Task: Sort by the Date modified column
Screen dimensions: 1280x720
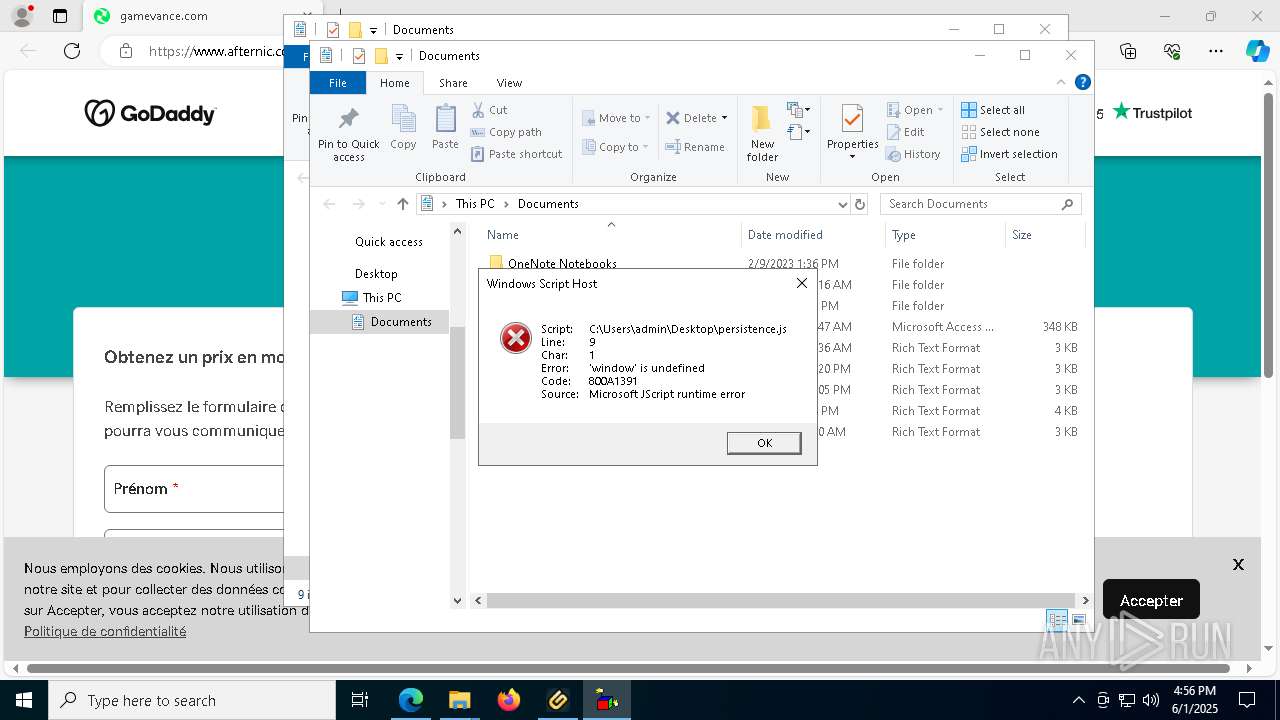Action: click(x=785, y=235)
